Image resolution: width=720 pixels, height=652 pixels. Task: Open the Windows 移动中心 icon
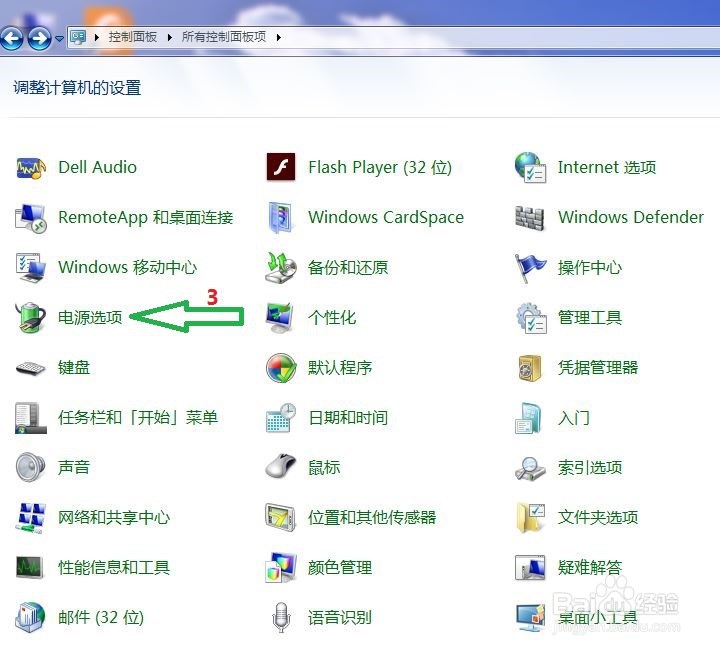30,268
